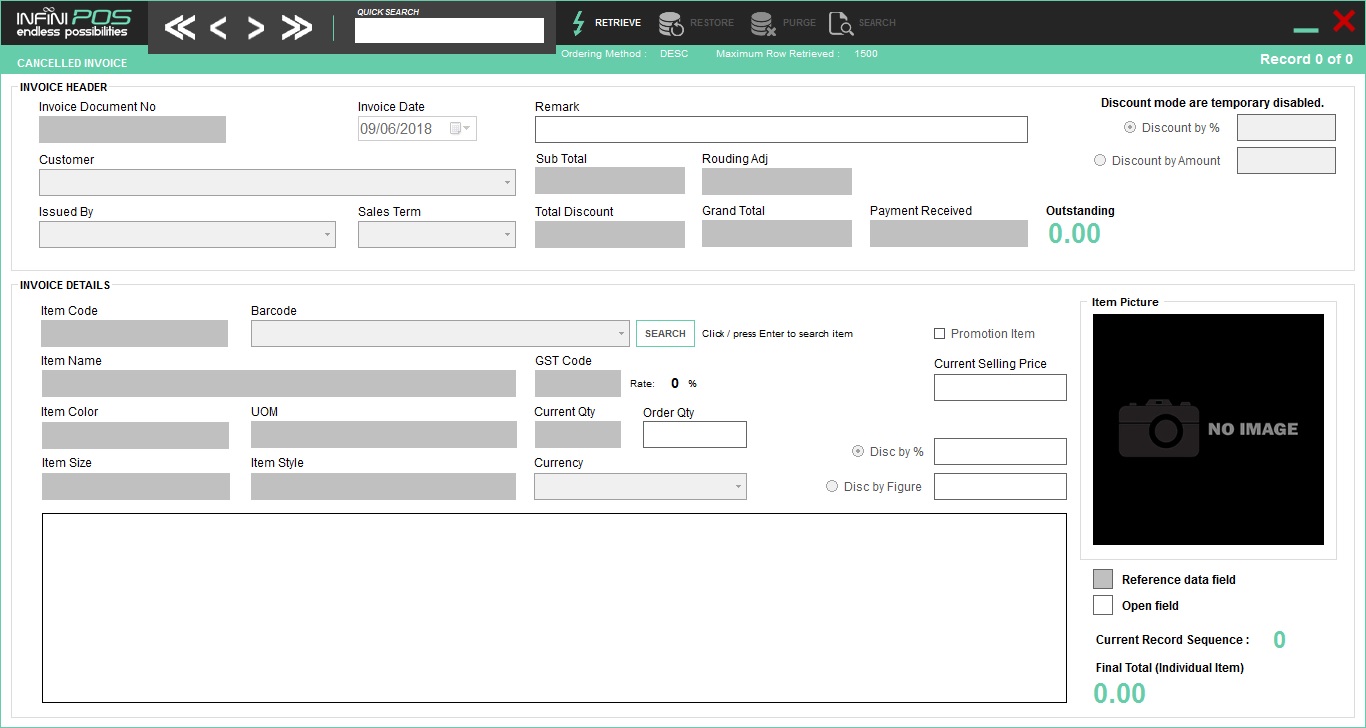1366x728 pixels.
Task: Click the Purge database icon
Action: coord(763,23)
